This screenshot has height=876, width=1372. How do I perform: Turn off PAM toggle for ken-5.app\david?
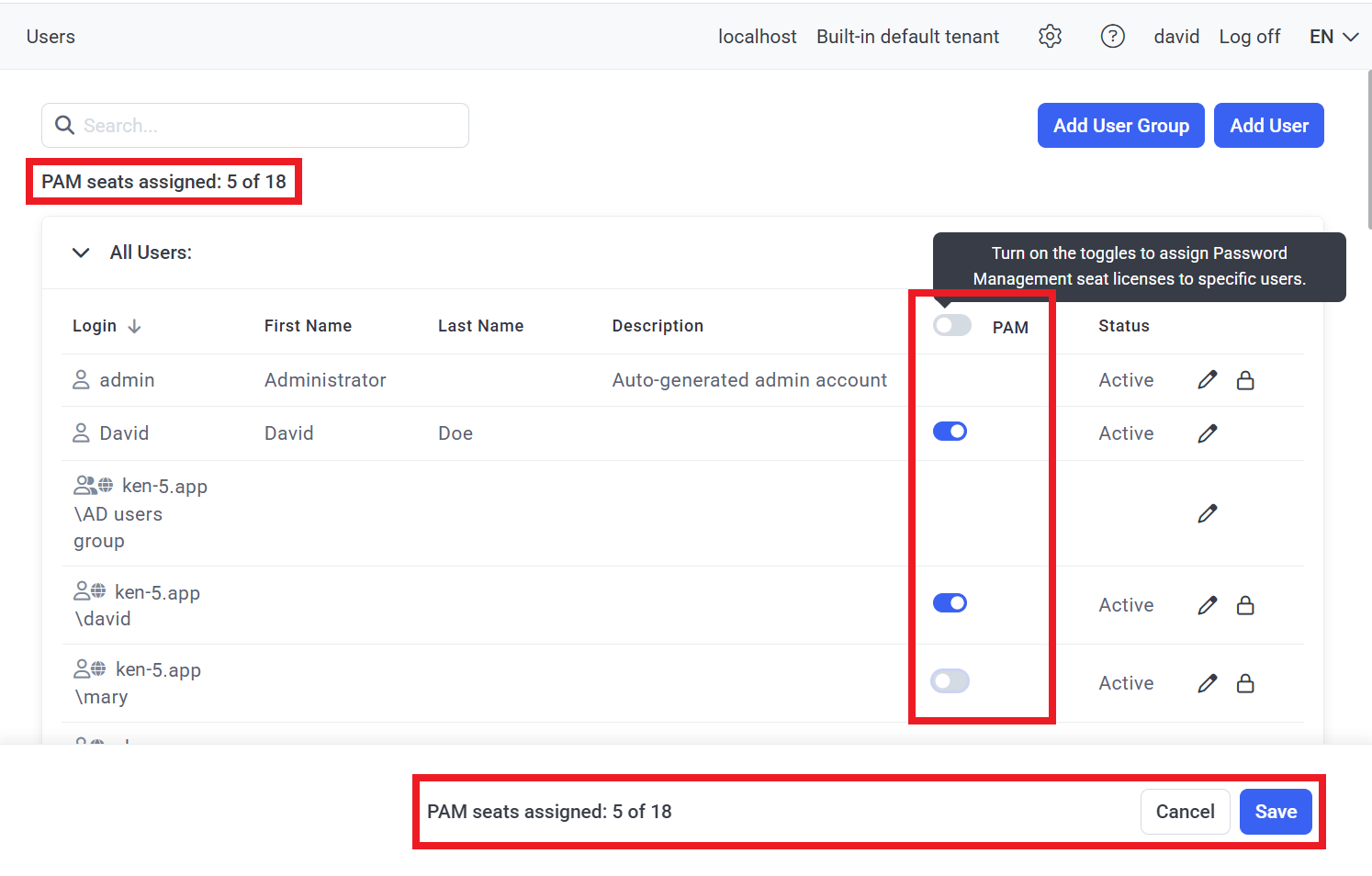pyautogui.click(x=950, y=603)
